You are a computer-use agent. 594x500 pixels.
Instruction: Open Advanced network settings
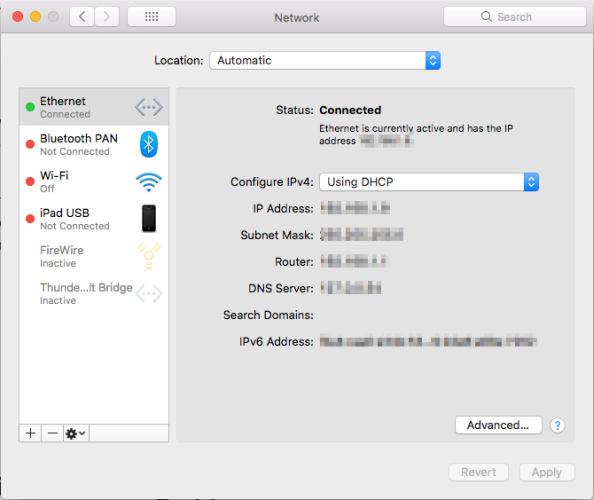point(499,425)
